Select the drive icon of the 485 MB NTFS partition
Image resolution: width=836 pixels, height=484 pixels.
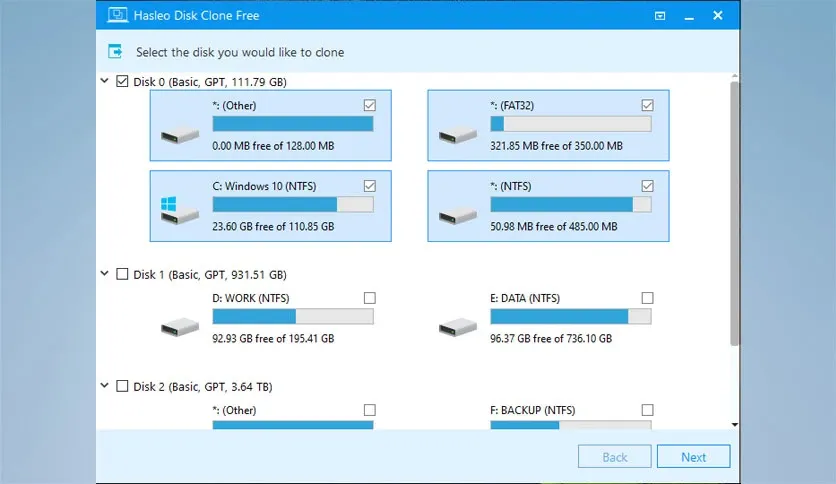point(458,216)
